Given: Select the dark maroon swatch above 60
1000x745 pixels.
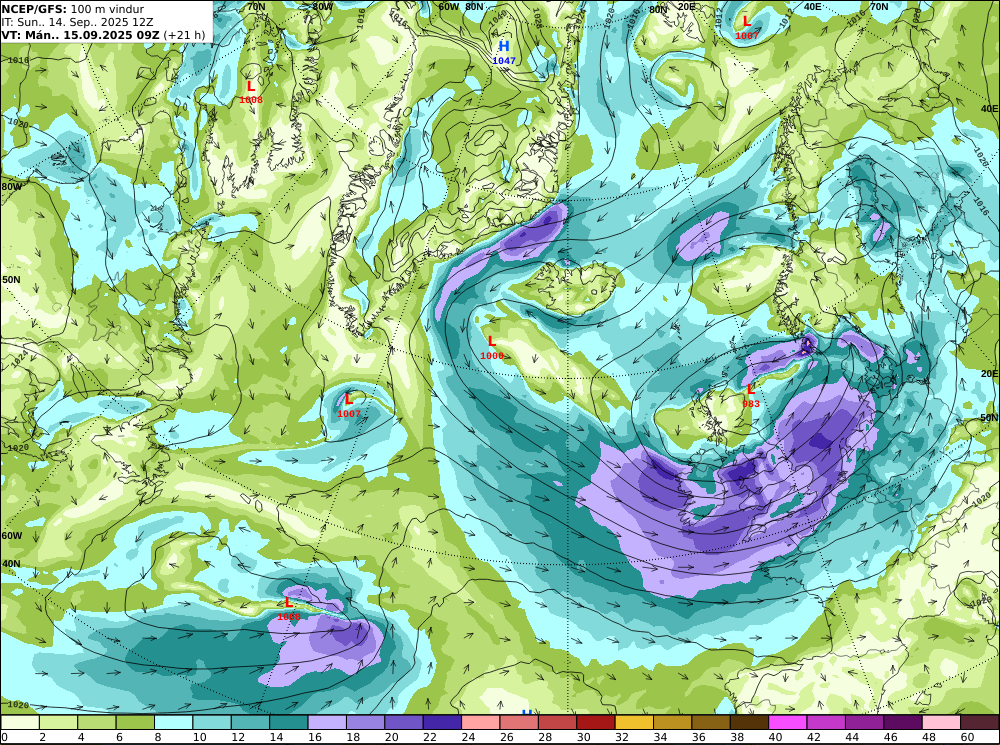Looking at the screenshot, I should click(x=980, y=722).
